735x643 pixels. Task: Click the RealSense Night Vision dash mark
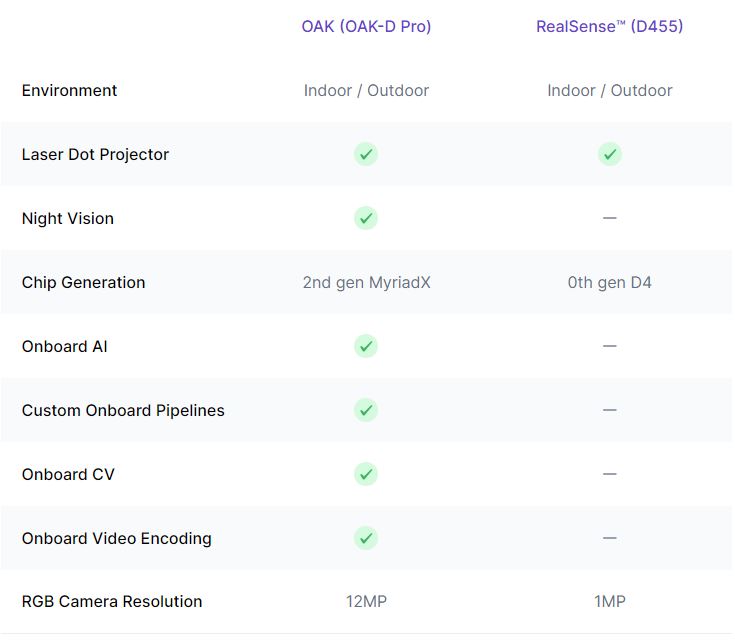click(x=609, y=218)
